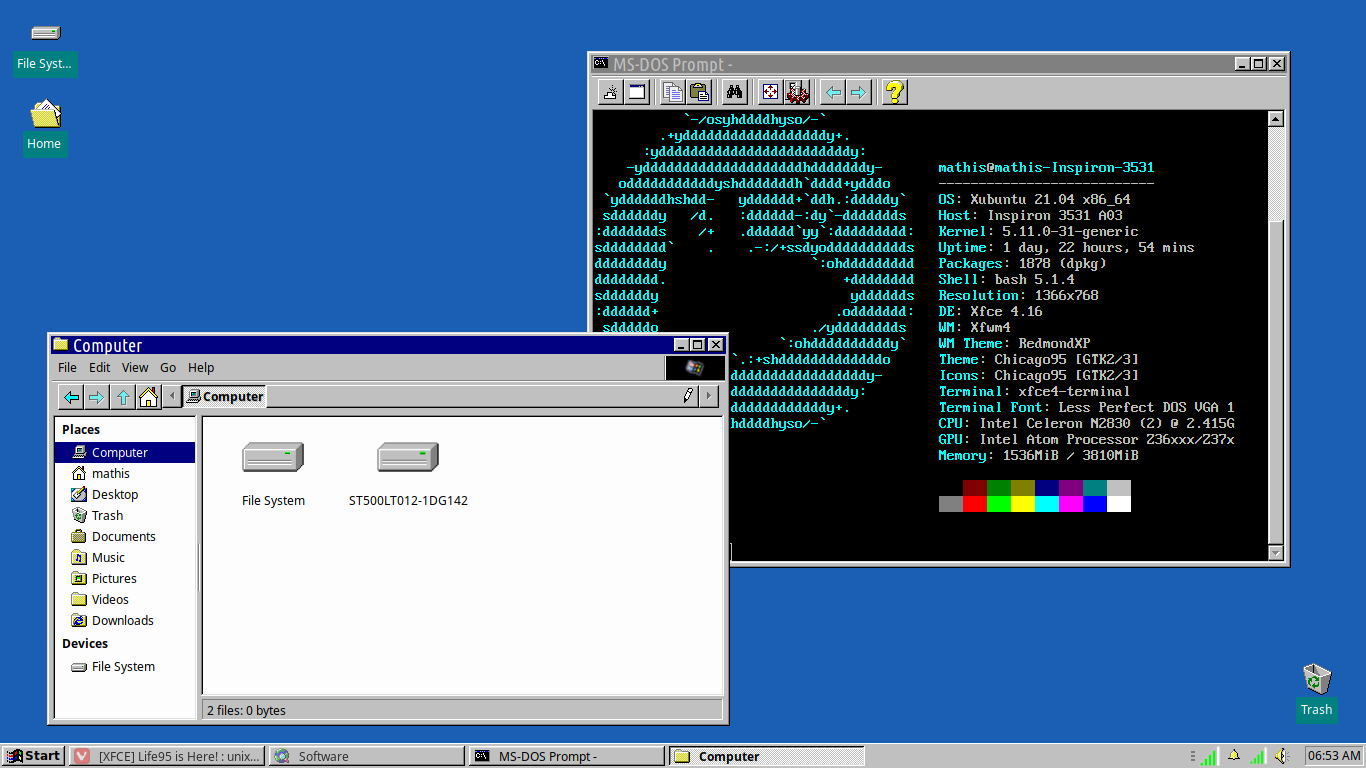Open the Home folder icon in file manager toolbar
Image resolution: width=1366 pixels, height=768 pixels.
point(148,397)
